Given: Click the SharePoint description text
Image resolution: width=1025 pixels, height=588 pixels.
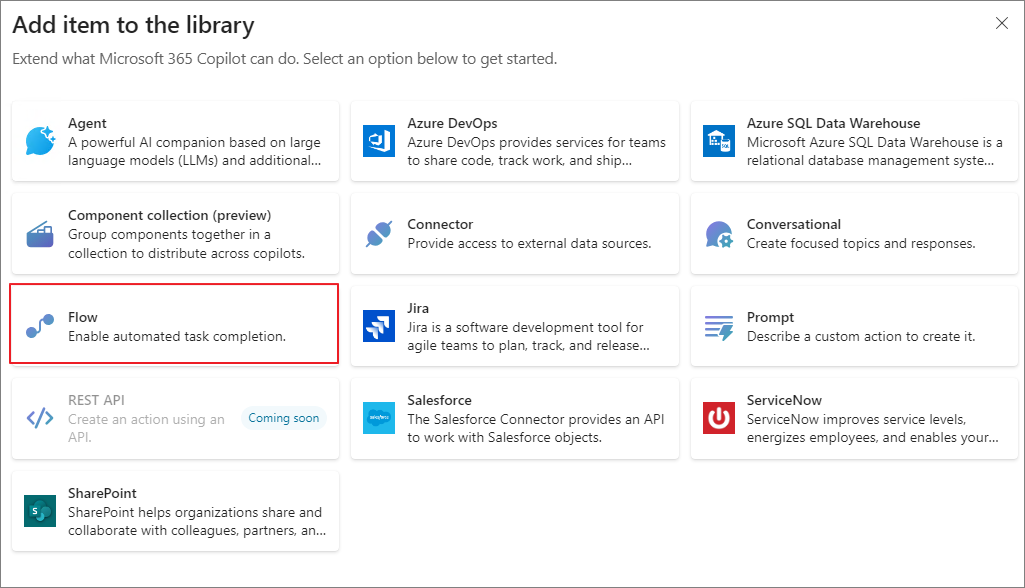Looking at the screenshot, I should pos(197,521).
